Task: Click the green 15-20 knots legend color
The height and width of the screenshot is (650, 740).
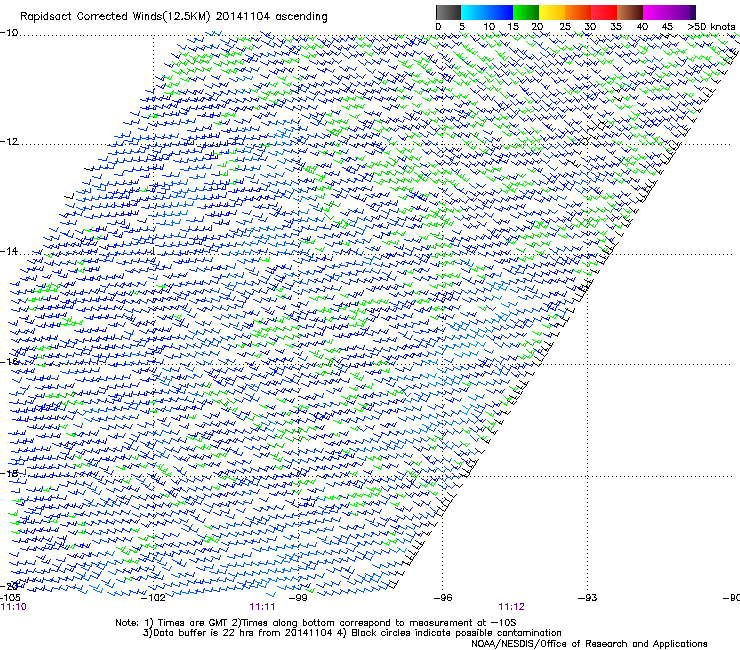Action: pos(526,12)
